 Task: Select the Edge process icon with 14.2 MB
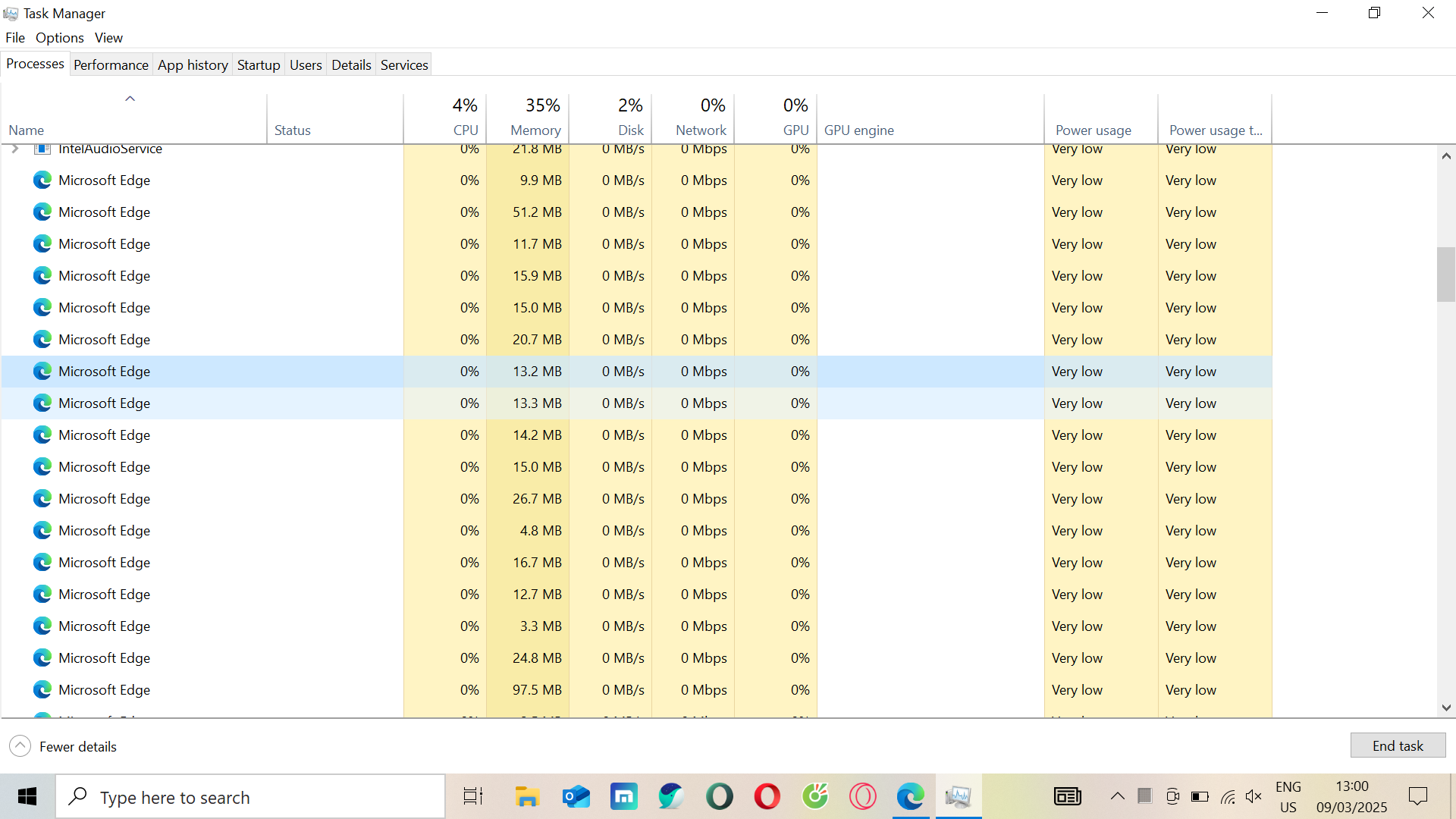(x=42, y=435)
